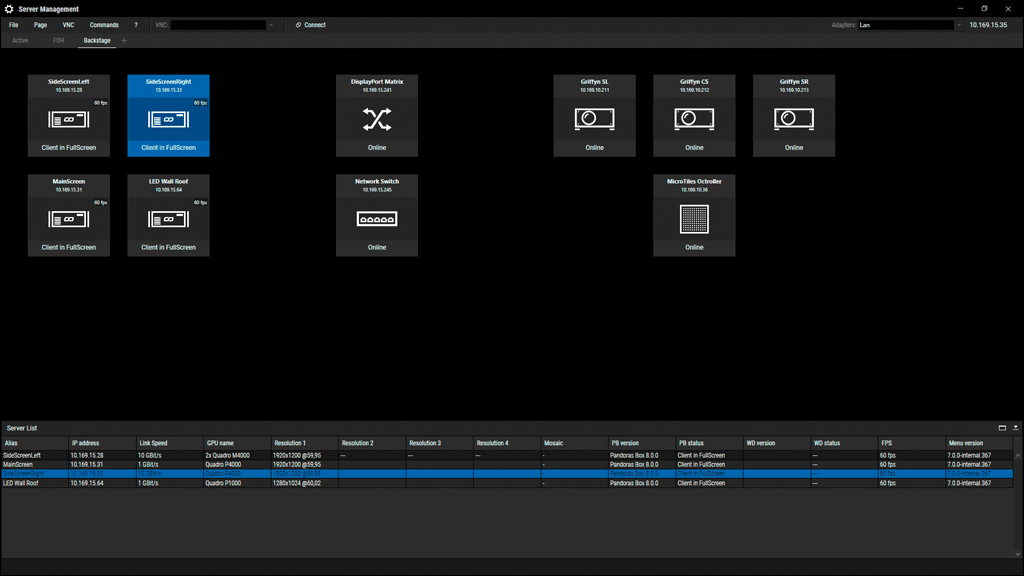The height and width of the screenshot is (576, 1024).
Task: Click the Network Switch device icon
Action: (x=376, y=219)
